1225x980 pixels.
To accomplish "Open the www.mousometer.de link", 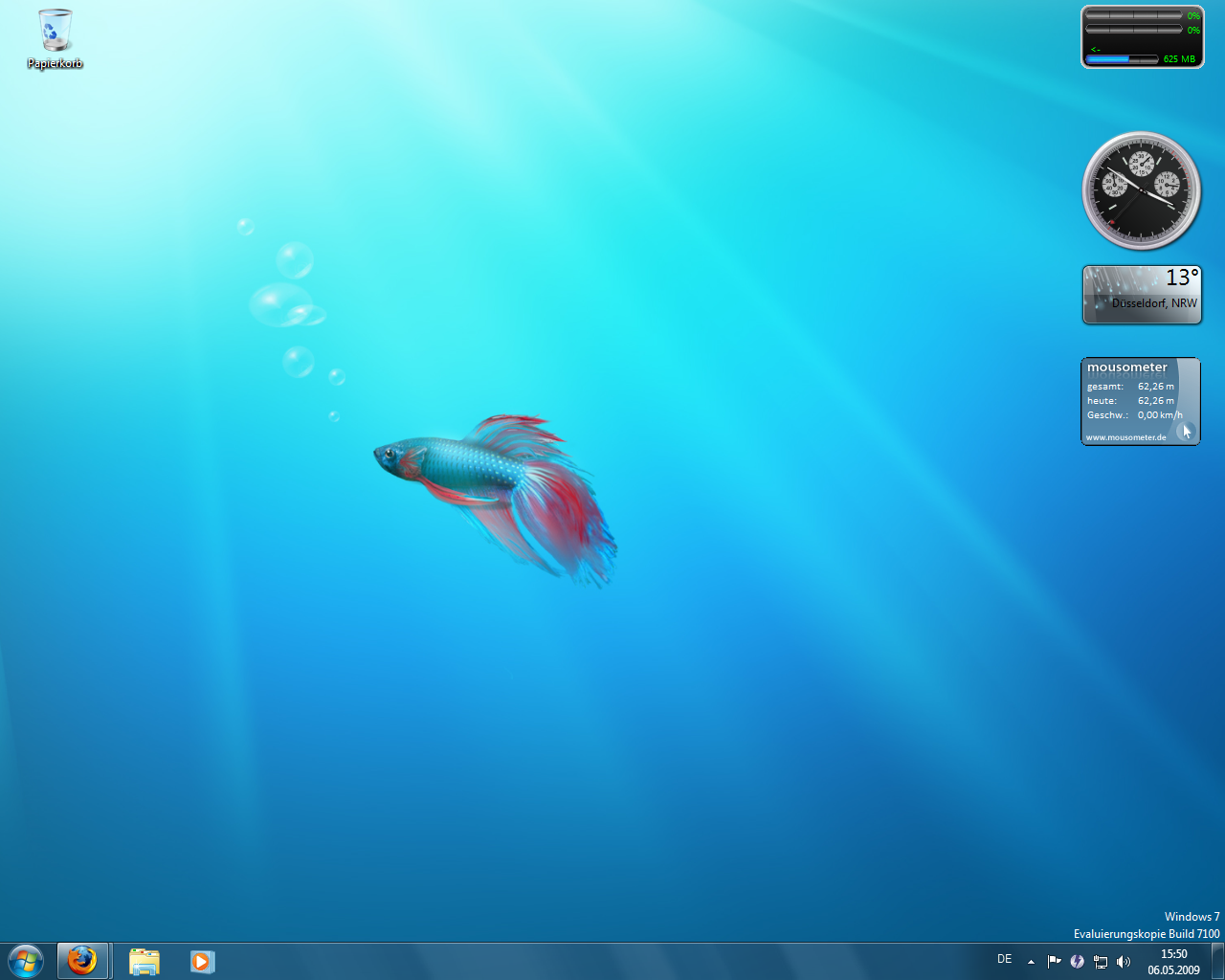I will 1126,437.
